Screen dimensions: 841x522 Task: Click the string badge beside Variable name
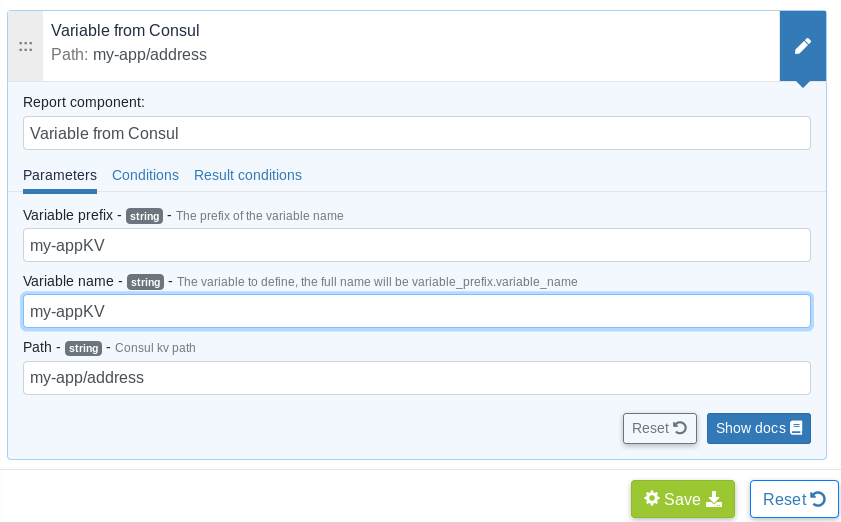pyautogui.click(x=146, y=282)
